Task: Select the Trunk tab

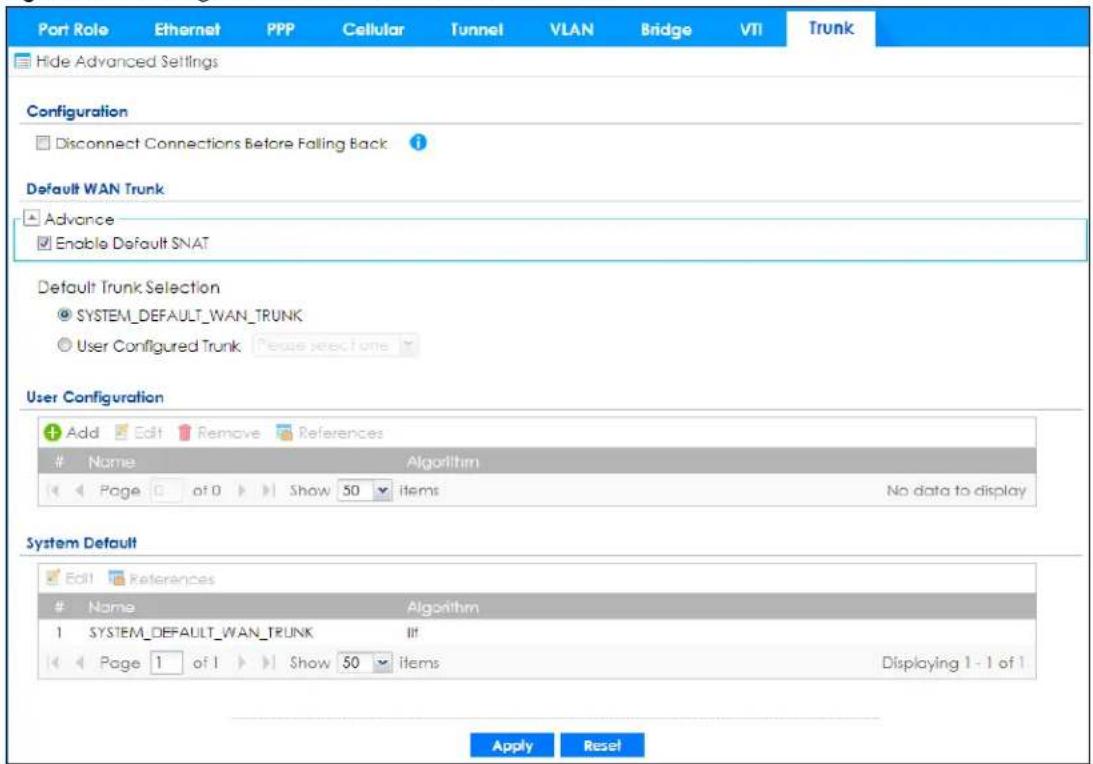Action: (x=831, y=29)
